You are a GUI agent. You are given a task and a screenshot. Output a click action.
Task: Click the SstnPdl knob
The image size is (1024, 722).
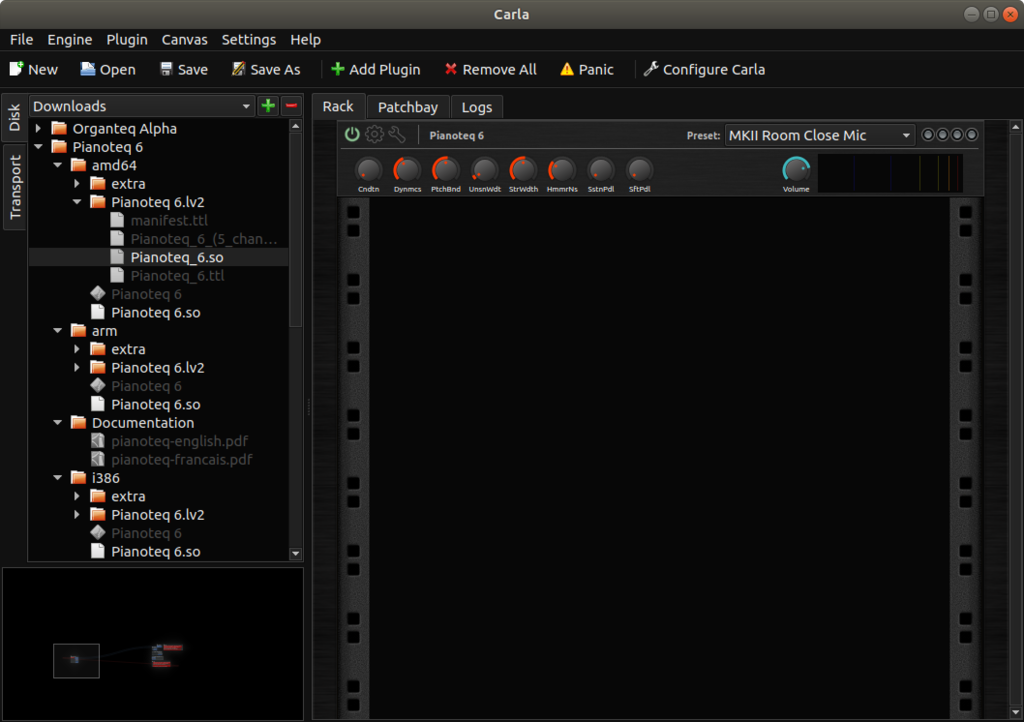(x=601, y=170)
